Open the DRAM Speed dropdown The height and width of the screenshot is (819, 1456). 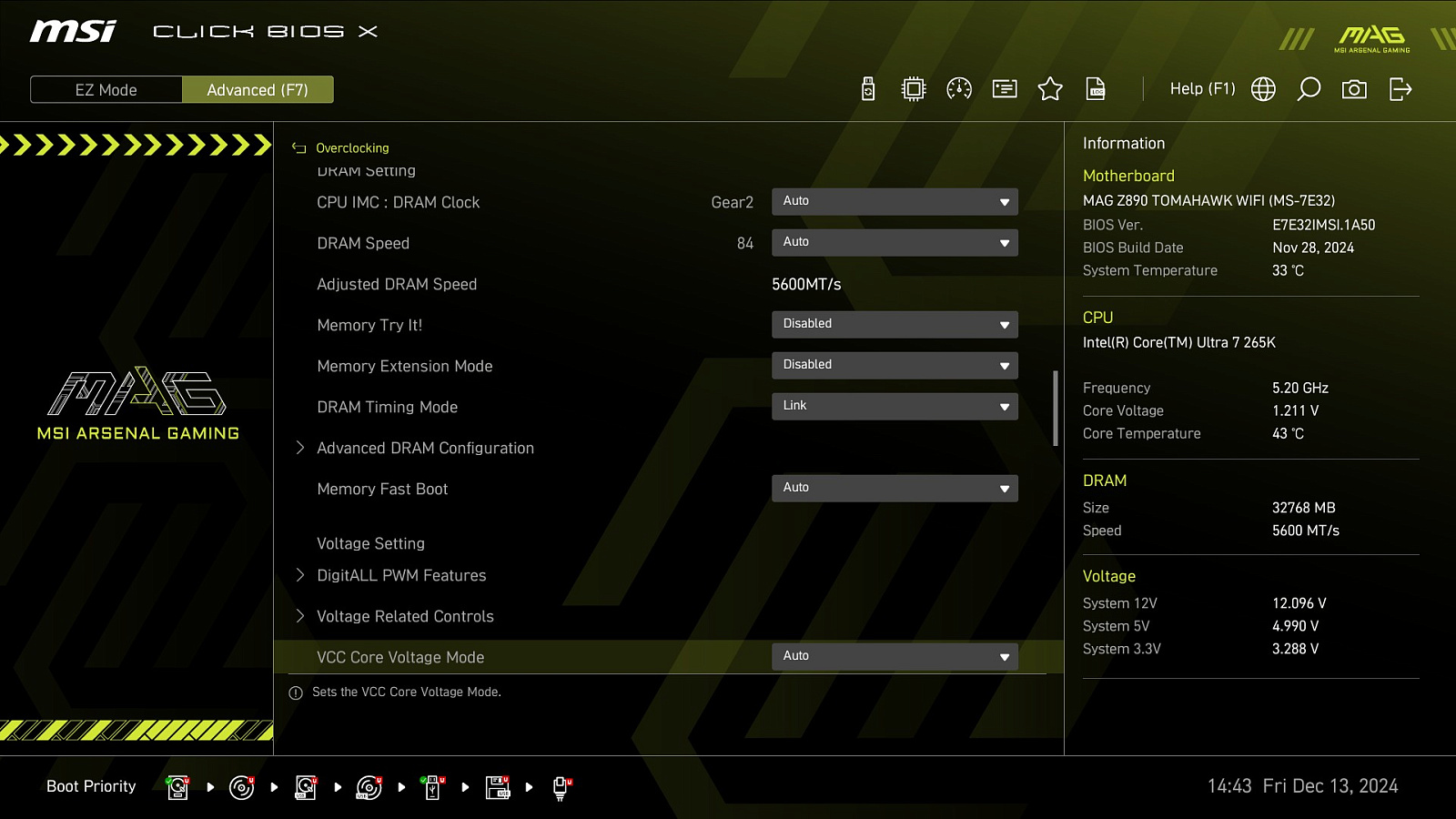coord(895,243)
